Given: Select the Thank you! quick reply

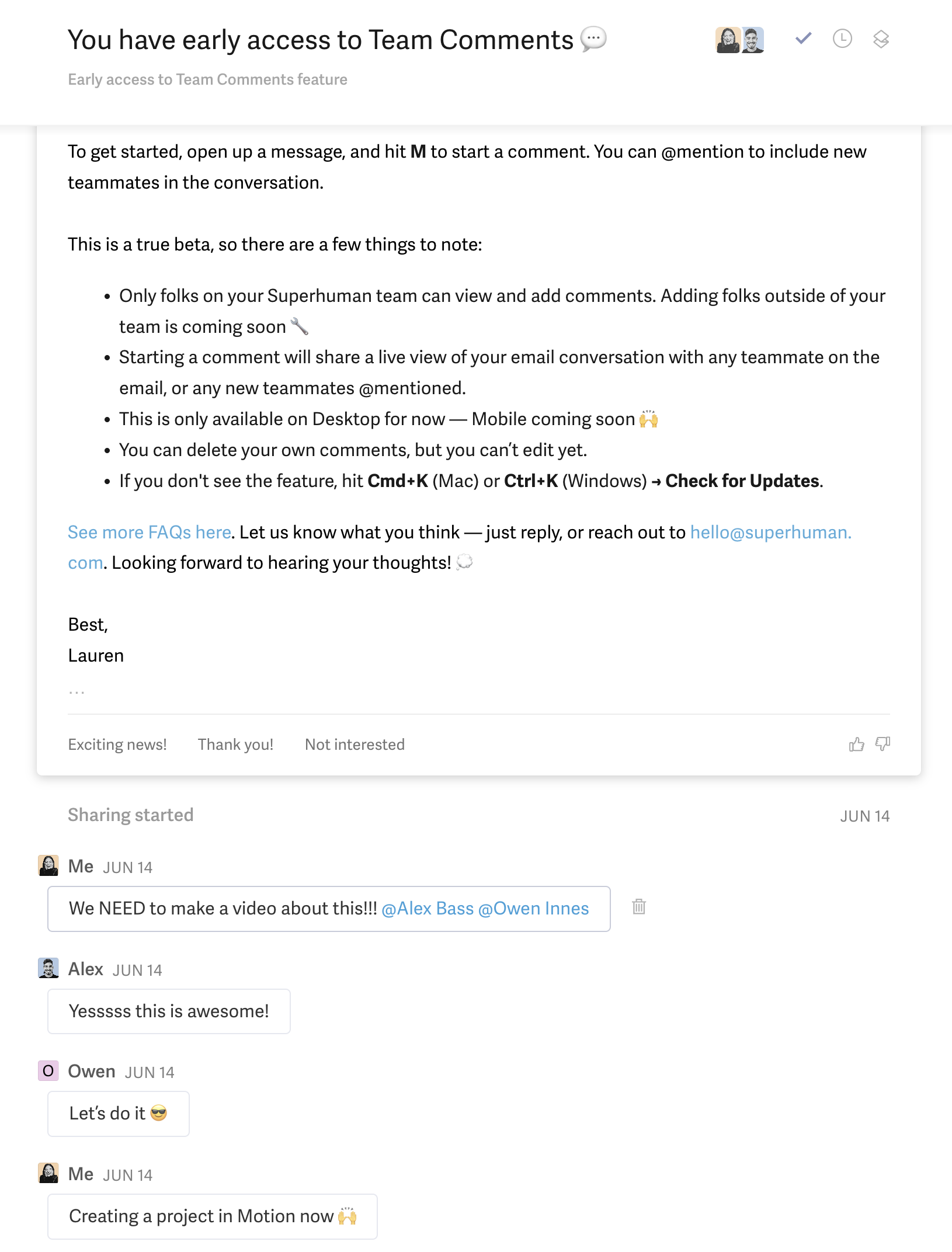Looking at the screenshot, I should [235, 745].
